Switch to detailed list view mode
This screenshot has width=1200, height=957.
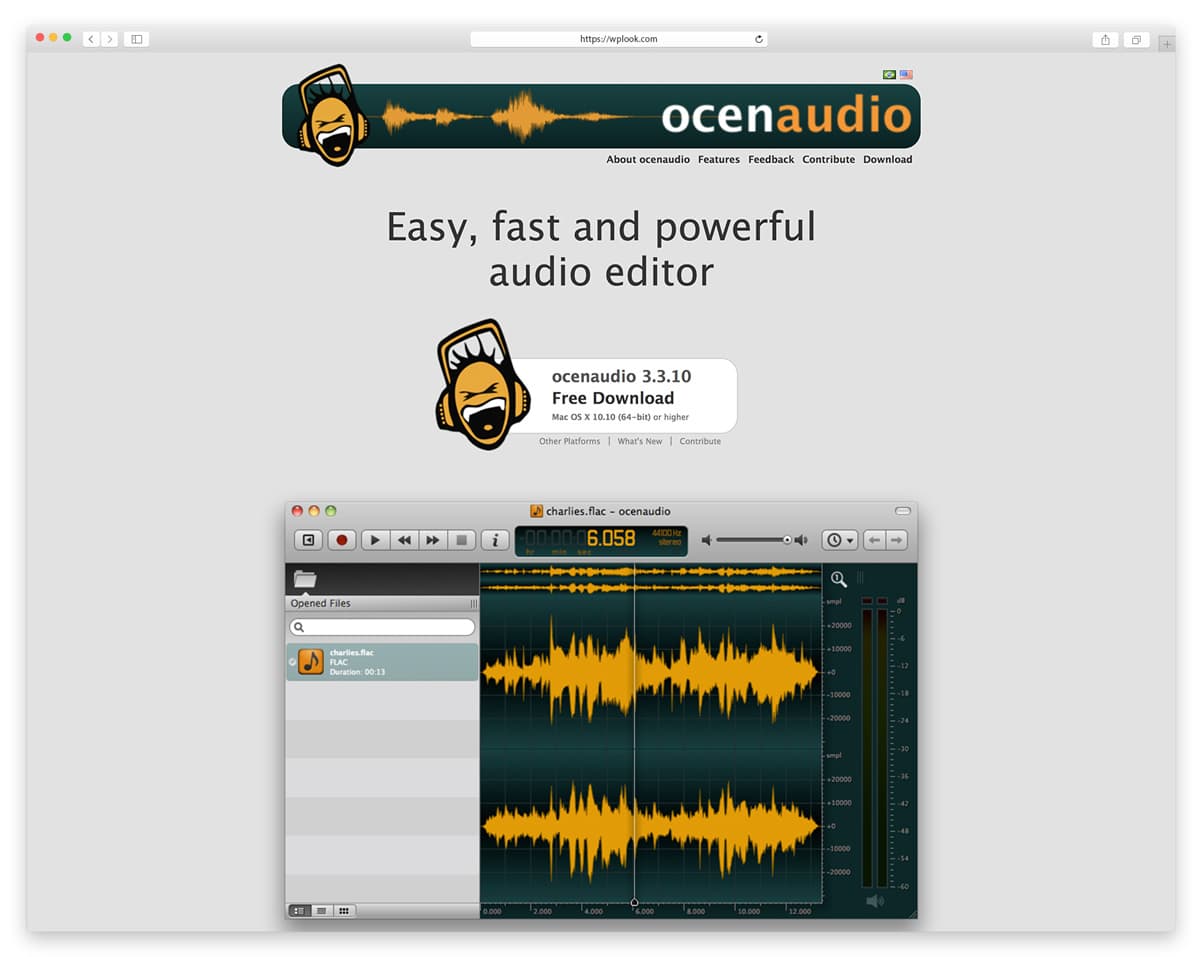(299, 911)
